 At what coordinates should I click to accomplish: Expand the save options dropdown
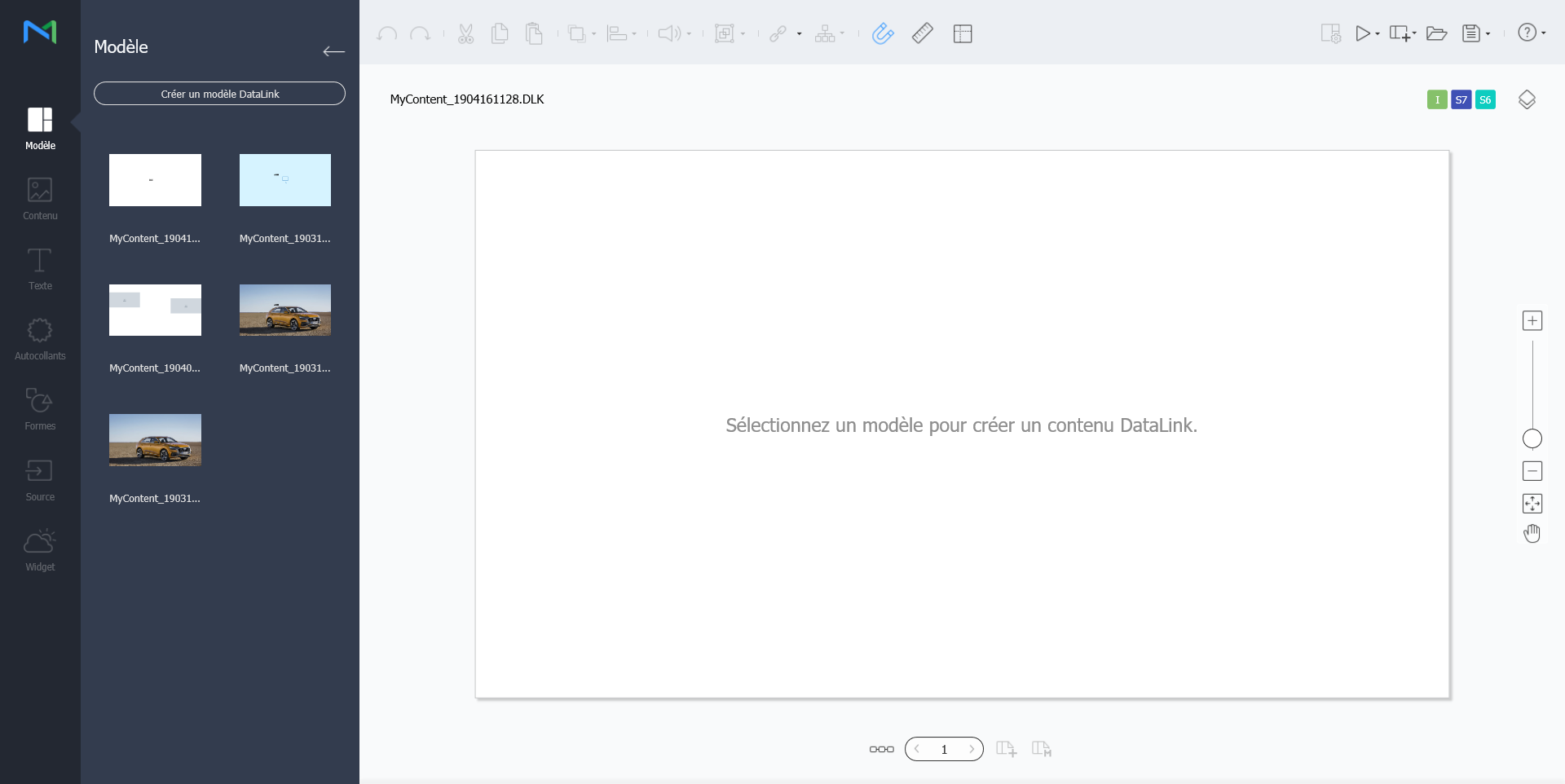[x=1488, y=34]
